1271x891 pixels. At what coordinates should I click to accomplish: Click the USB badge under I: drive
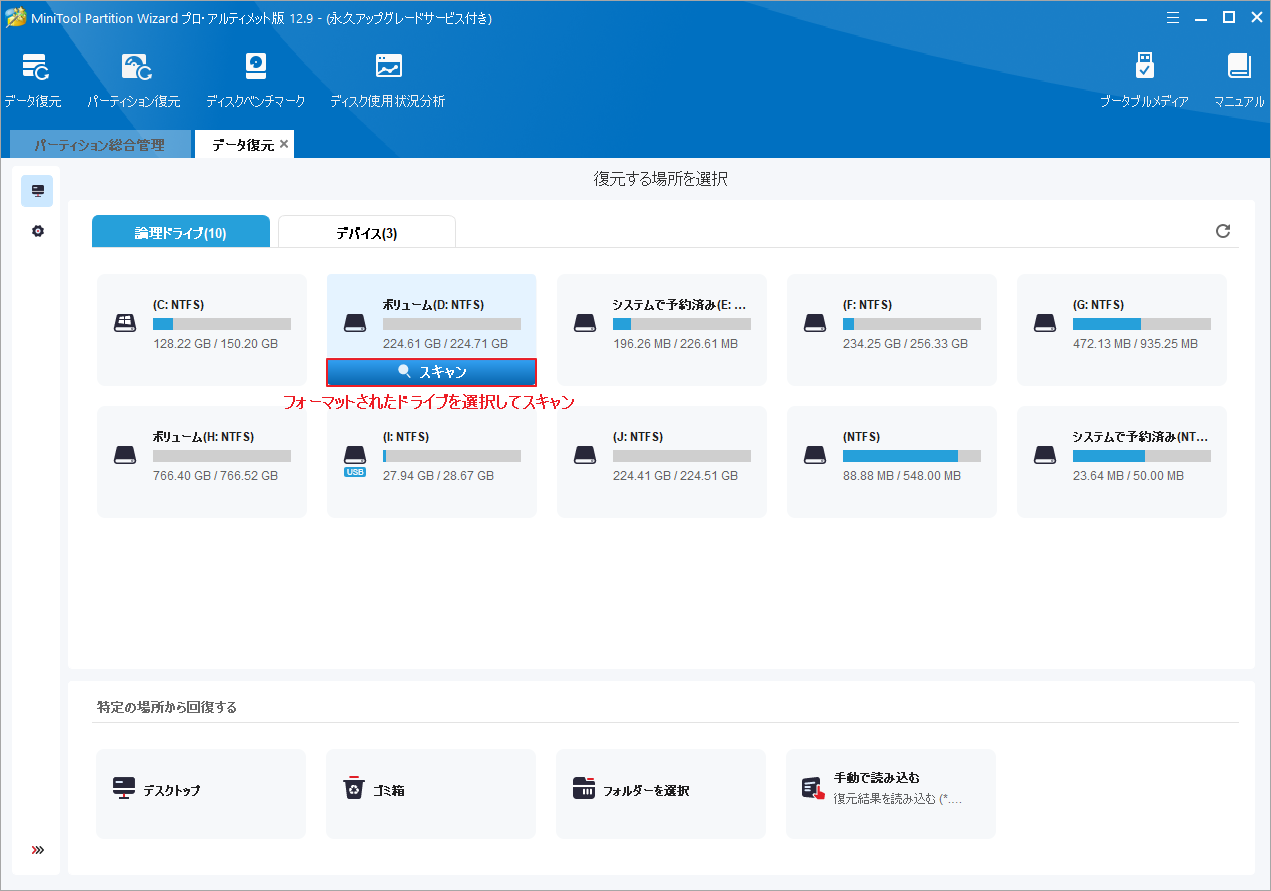[355, 472]
